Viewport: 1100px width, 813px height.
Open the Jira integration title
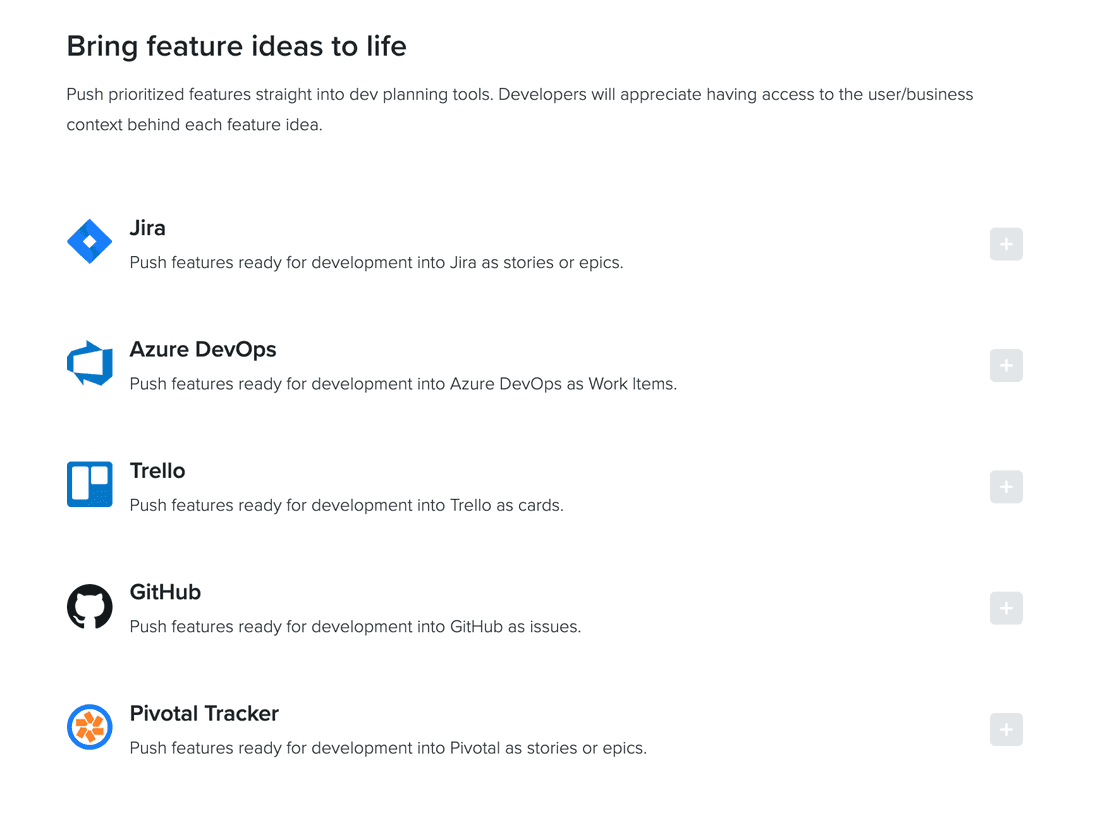point(148,228)
